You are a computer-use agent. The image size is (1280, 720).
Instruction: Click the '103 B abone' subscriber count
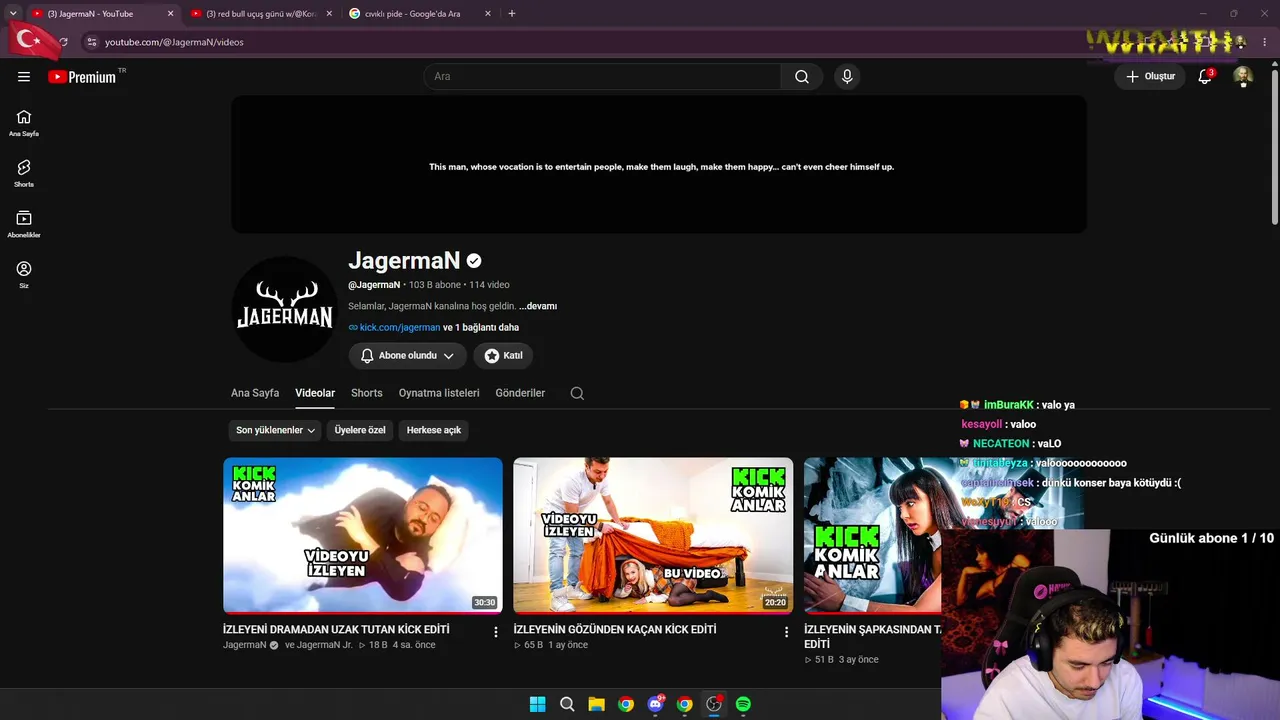pyautogui.click(x=435, y=285)
